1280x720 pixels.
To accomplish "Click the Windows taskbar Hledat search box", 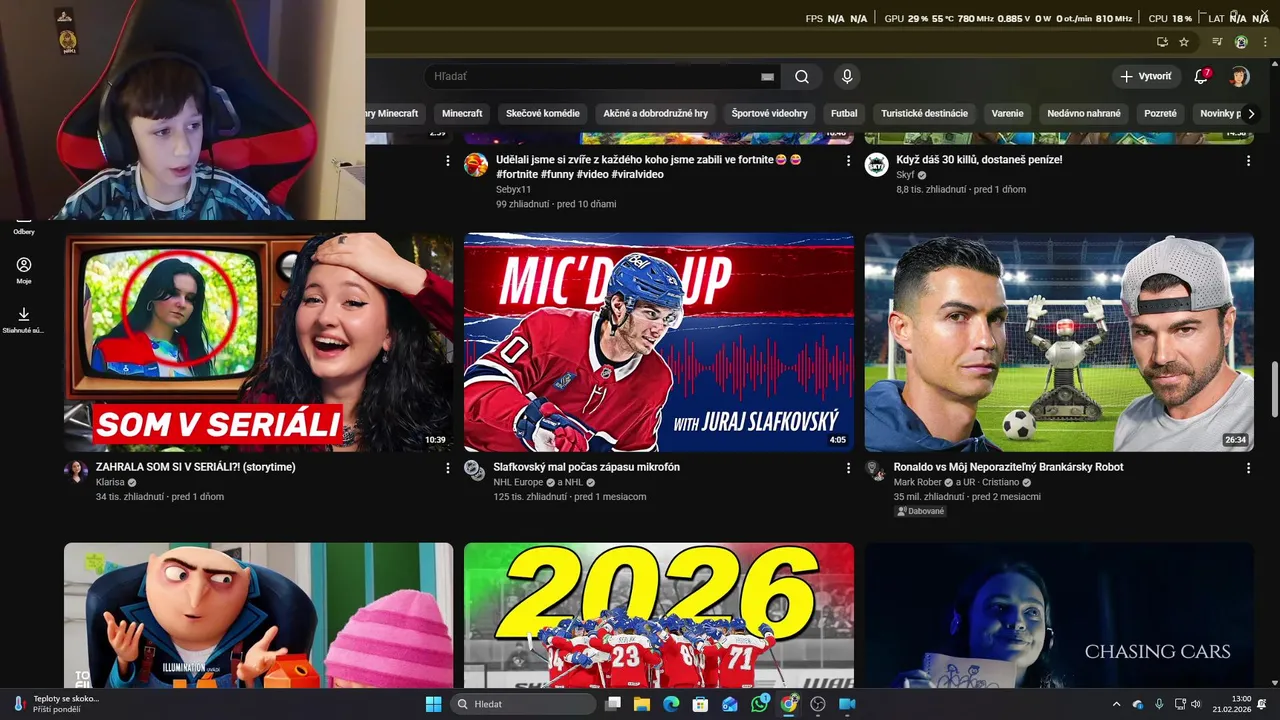I will (523, 704).
